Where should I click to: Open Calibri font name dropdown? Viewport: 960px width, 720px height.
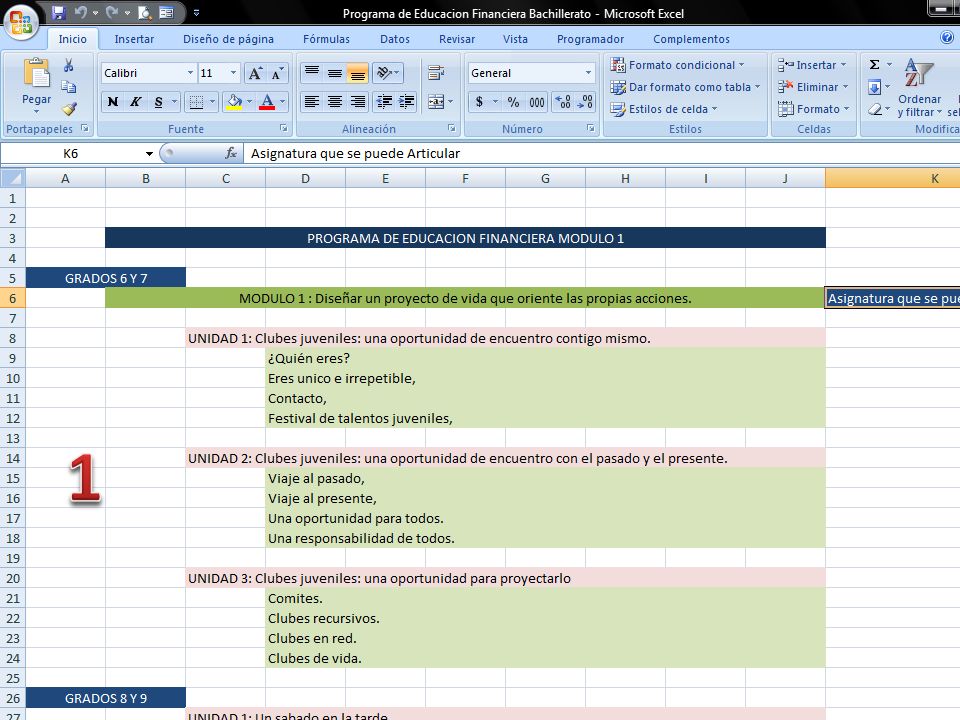coord(190,73)
